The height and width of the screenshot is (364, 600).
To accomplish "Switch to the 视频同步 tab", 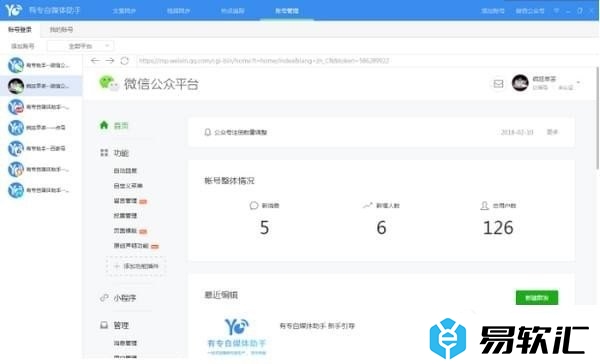I will tap(178, 11).
